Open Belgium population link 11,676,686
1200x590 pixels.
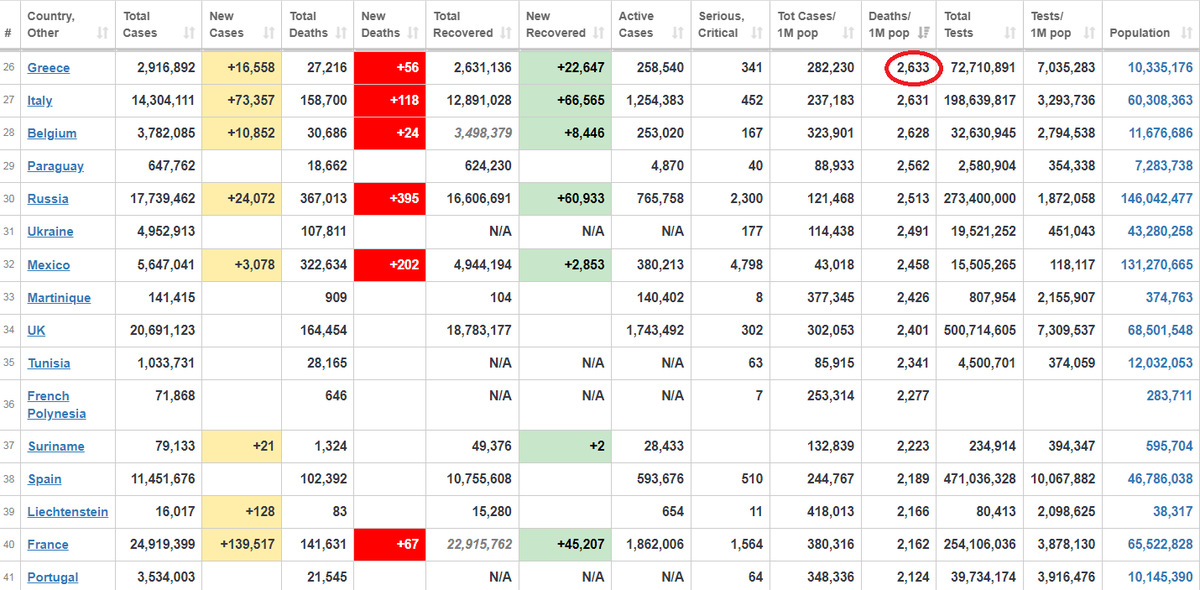tap(1160, 134)
